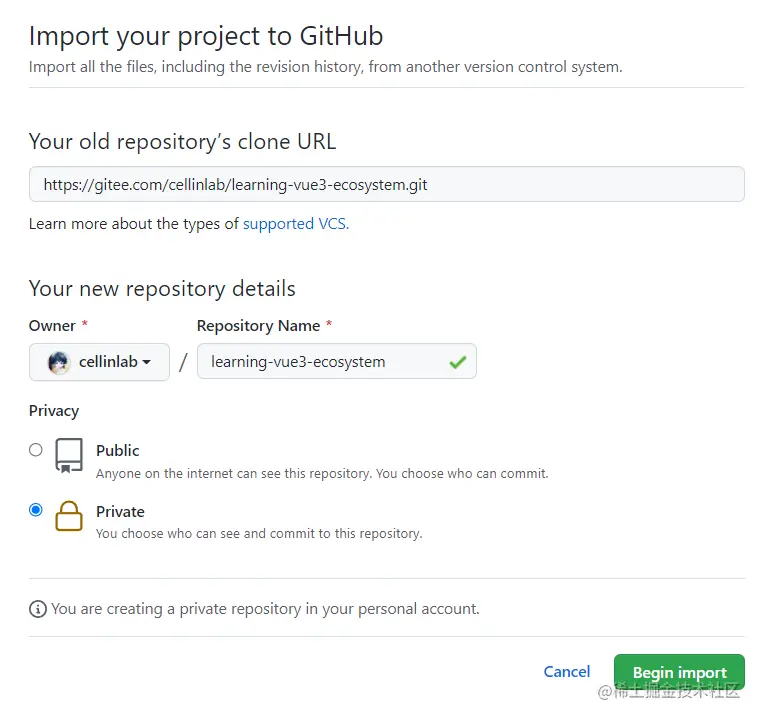Click the Public repository book icon

[x=69, y=456]
